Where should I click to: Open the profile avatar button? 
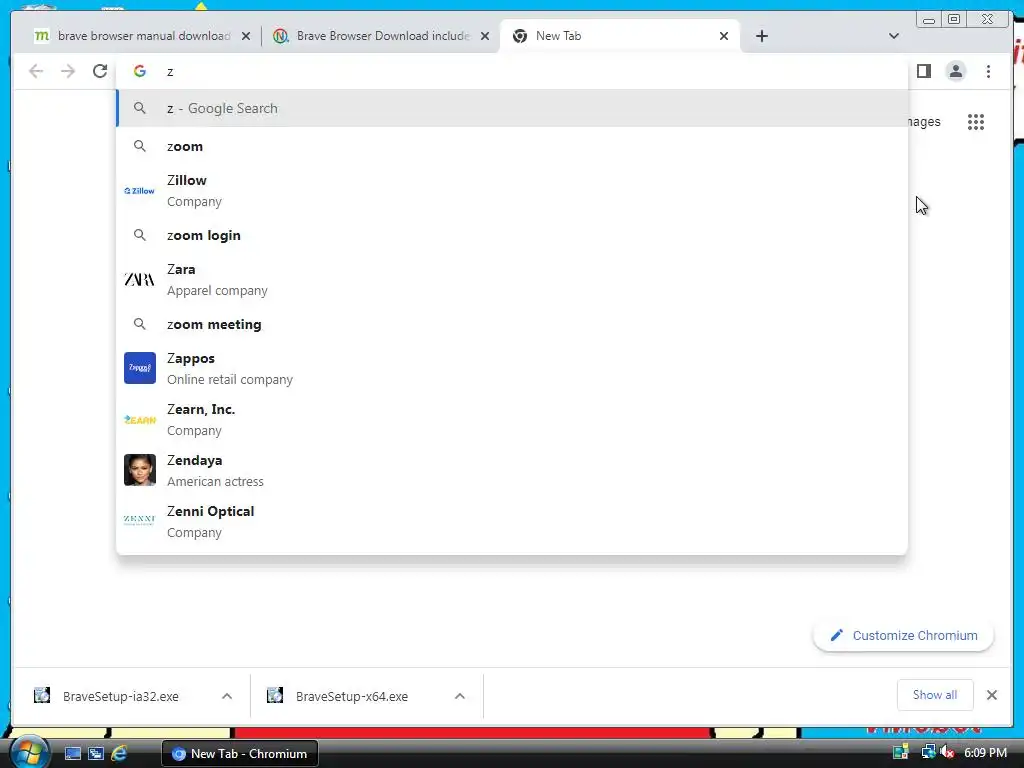[x=955, y=71]
